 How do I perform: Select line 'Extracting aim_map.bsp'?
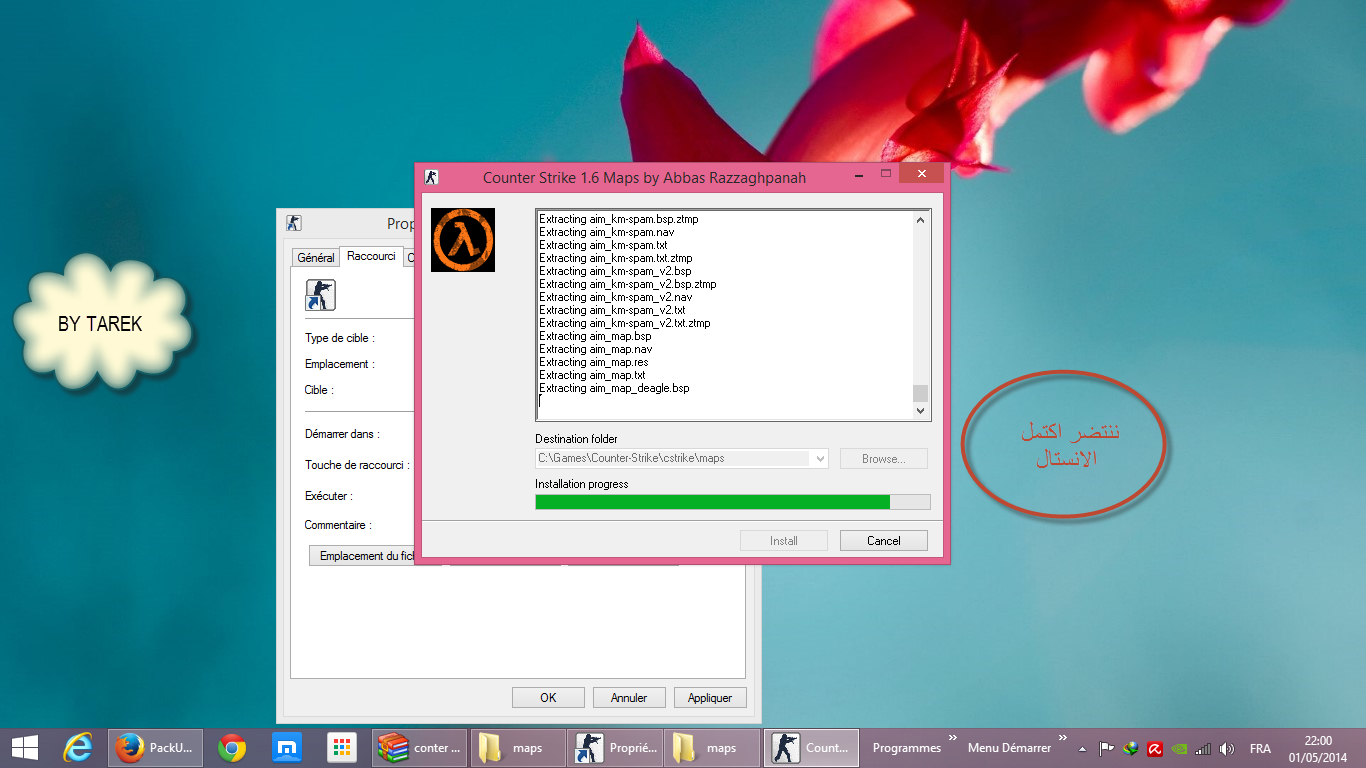click(595, 336)
